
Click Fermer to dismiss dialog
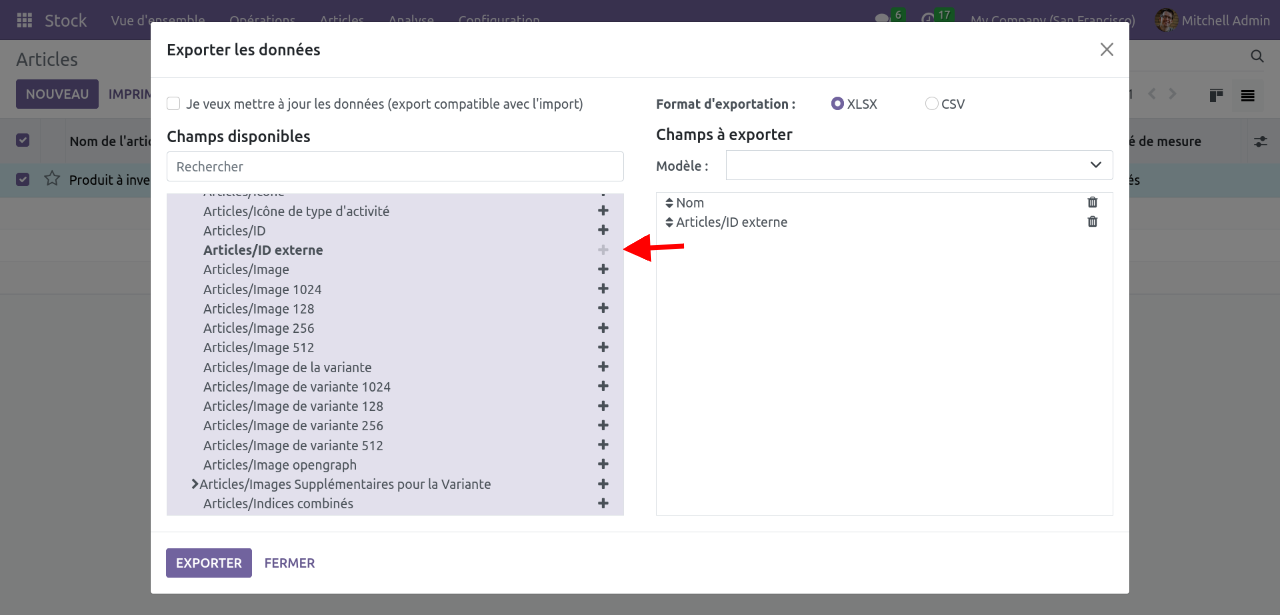click(x=289, y=563)
